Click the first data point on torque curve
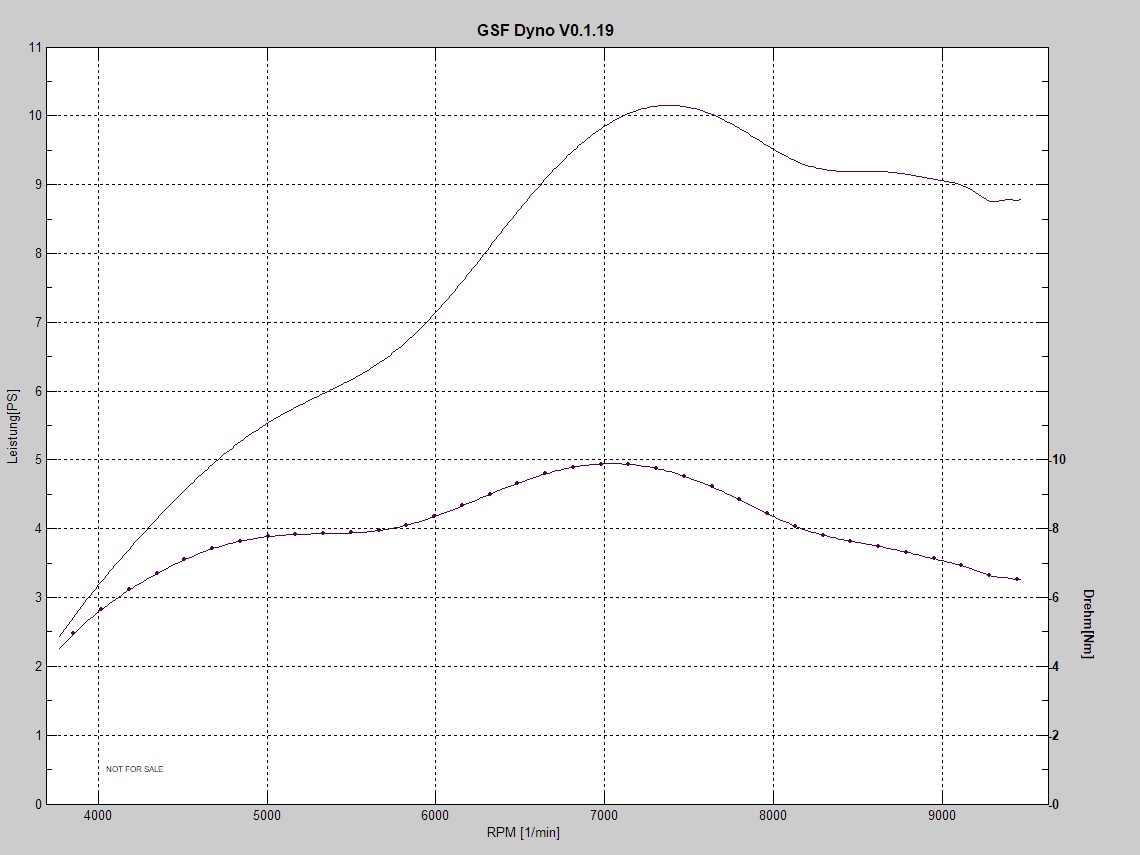The width and height of the screenshot is (1140, 855). coord(72,633)
